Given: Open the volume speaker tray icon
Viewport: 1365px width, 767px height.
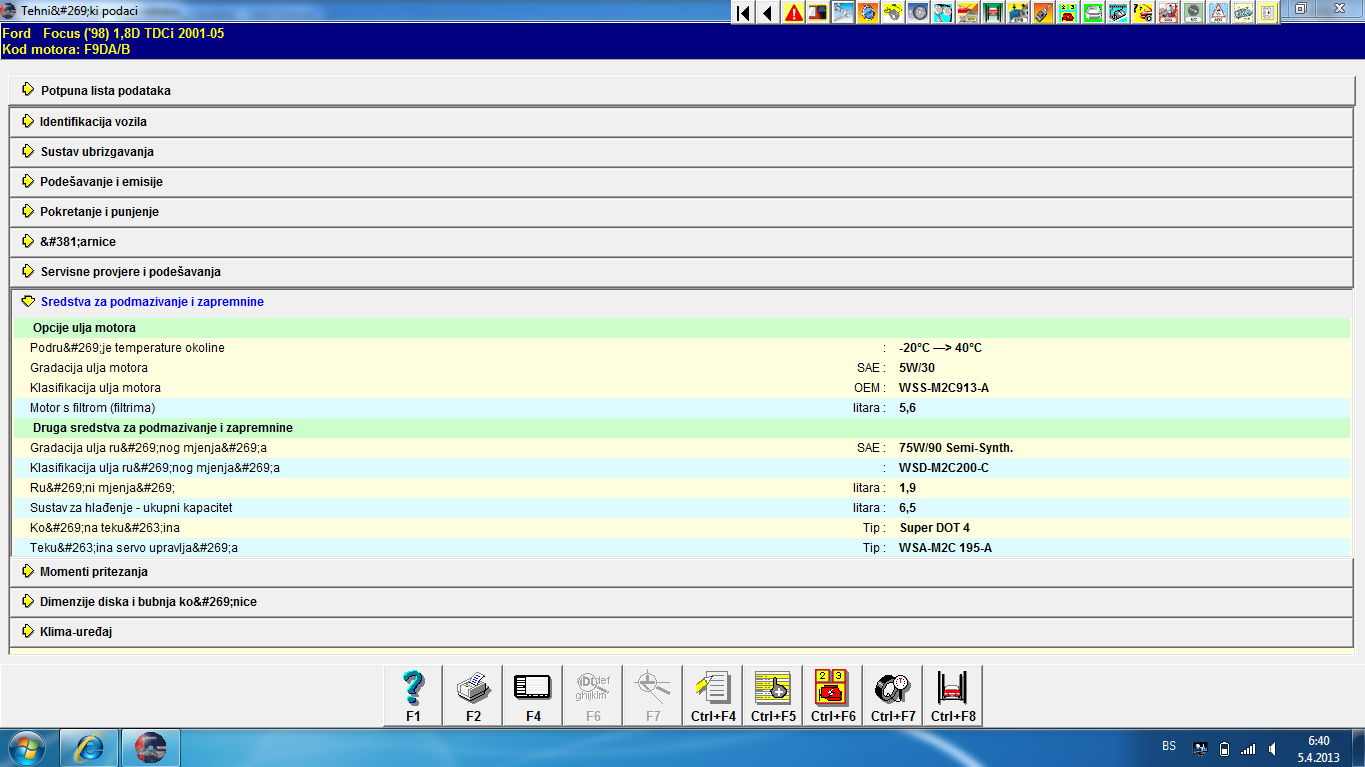Looking at the screenshot, I should pyautogui.click(x=1273, y=748).
